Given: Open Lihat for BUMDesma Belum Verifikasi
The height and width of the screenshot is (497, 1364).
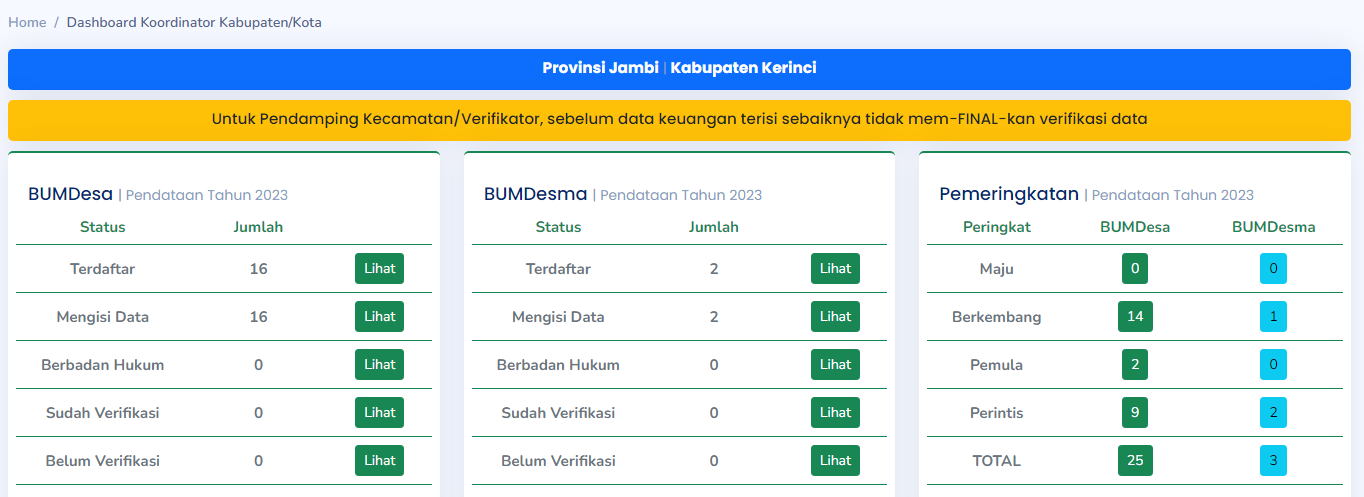Looking at the screenshot, I should (x=835, y=461).
